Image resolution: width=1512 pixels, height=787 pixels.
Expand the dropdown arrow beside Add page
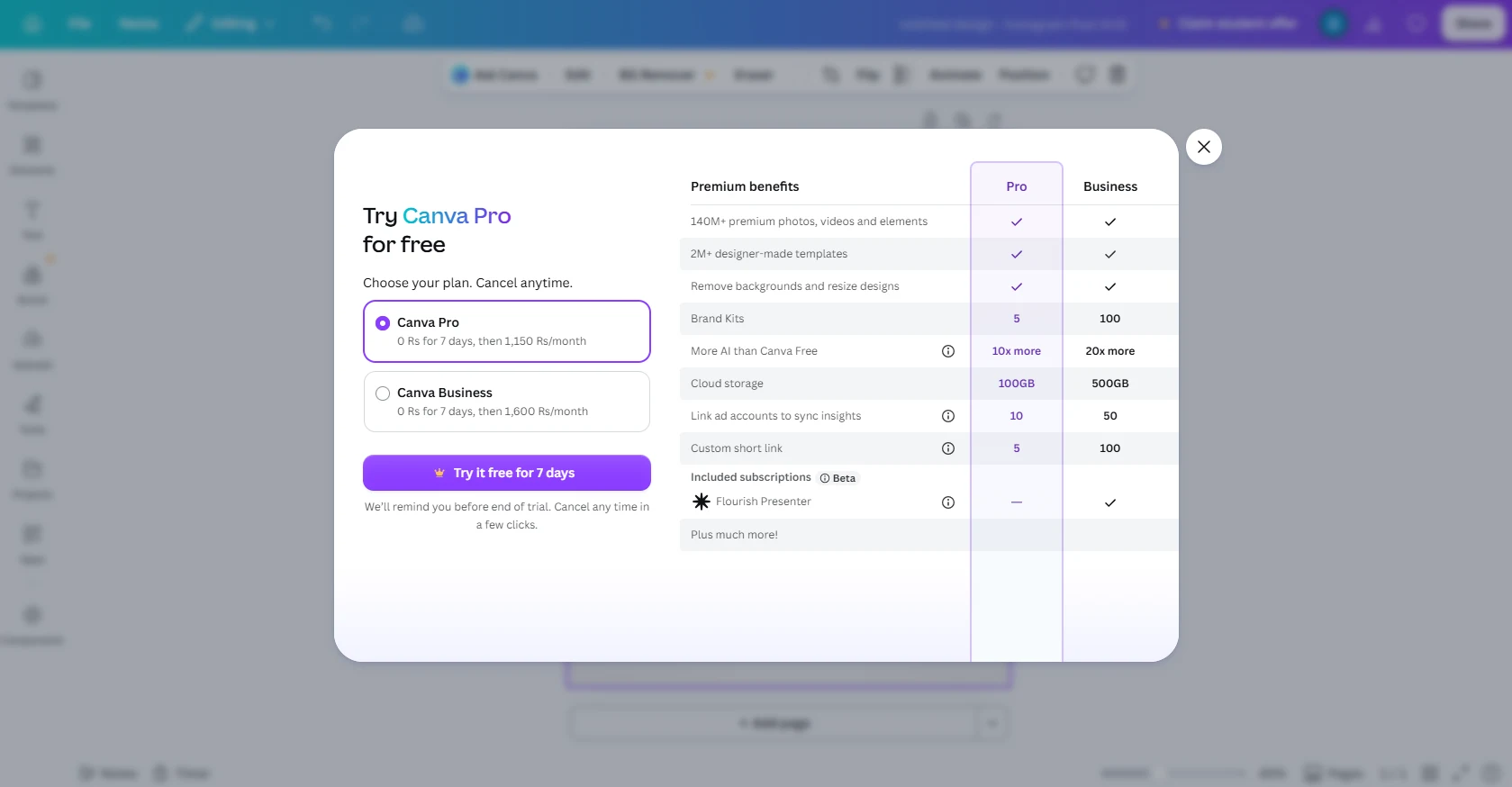click(992, 723)
